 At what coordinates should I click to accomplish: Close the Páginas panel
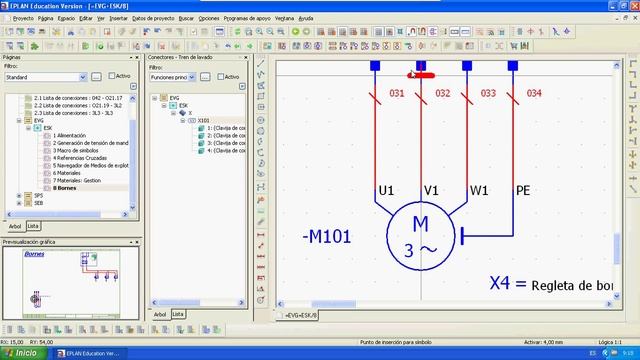tap(137, 58)
